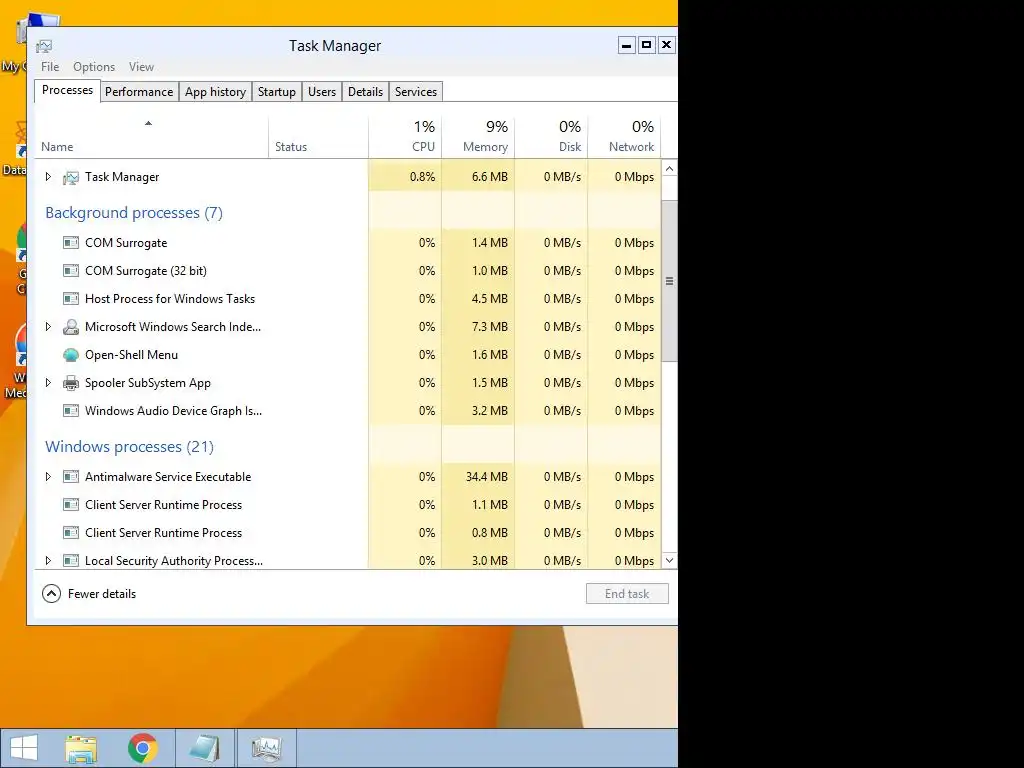Viewport: 1024px width, 768px height.
Task: Select the Processes tab
Action: (x=67, y=90)
